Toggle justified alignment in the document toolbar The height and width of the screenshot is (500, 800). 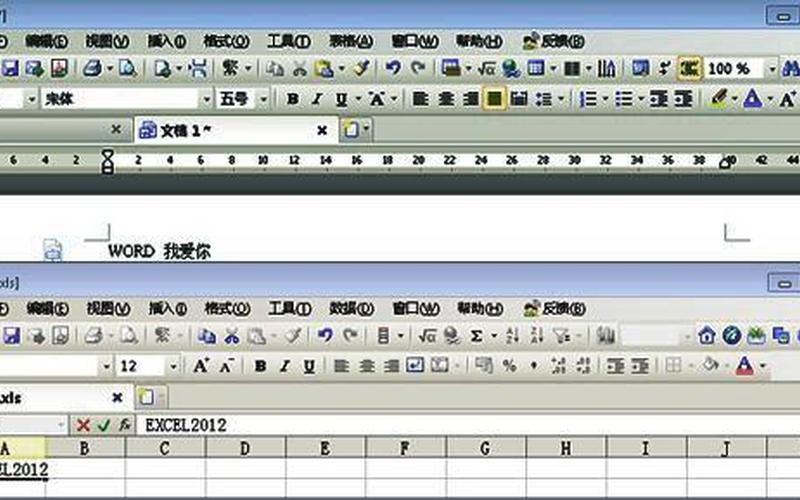point(494,98)
